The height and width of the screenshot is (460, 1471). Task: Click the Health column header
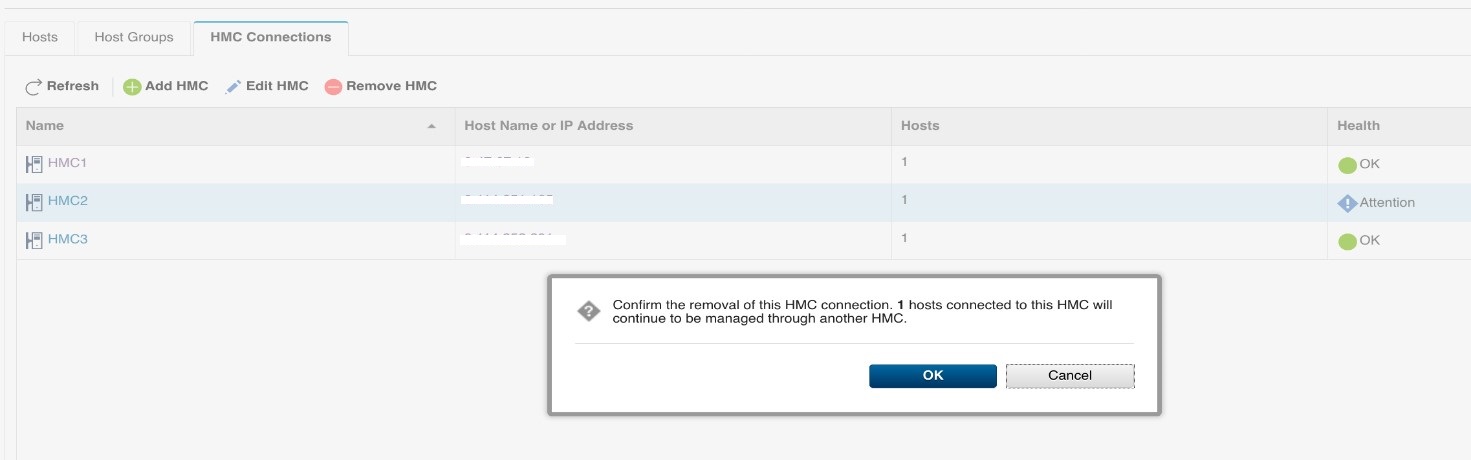coord(1358,126)
